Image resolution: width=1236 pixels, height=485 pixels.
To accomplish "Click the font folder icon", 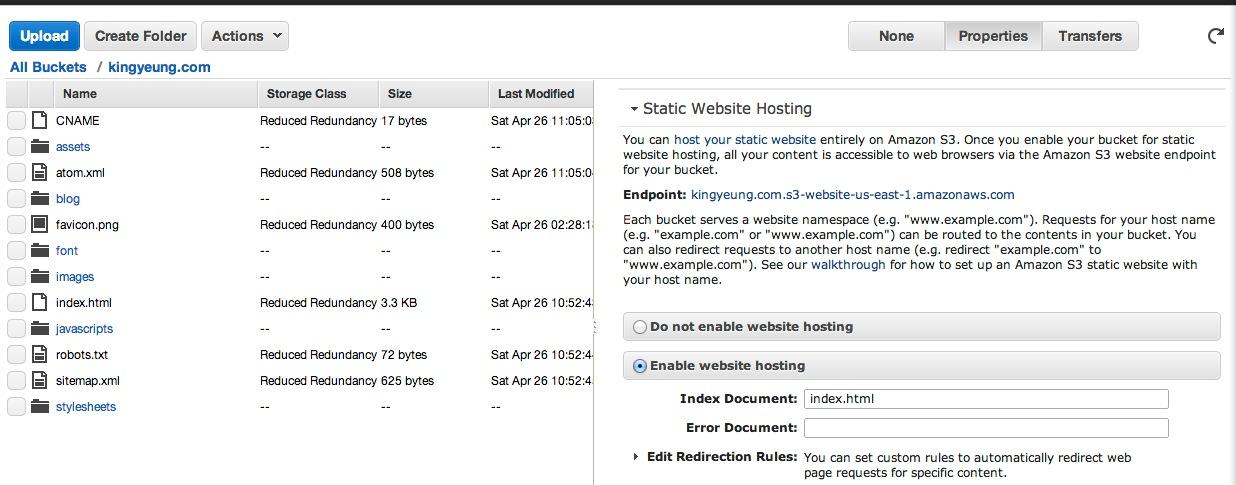I will pos(40,250).
